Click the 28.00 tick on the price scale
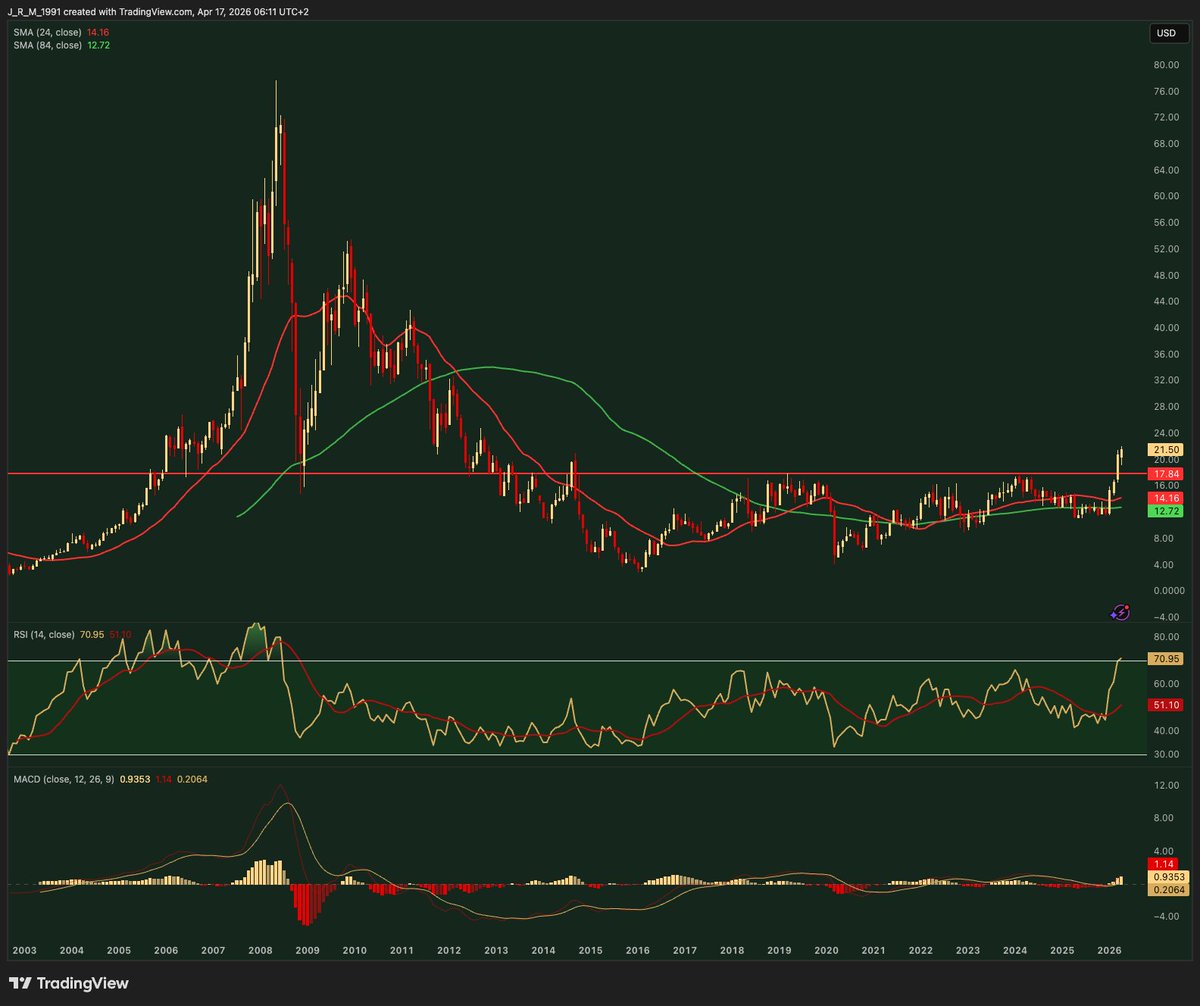The image size is (1200, 1006). point(1166,407)
